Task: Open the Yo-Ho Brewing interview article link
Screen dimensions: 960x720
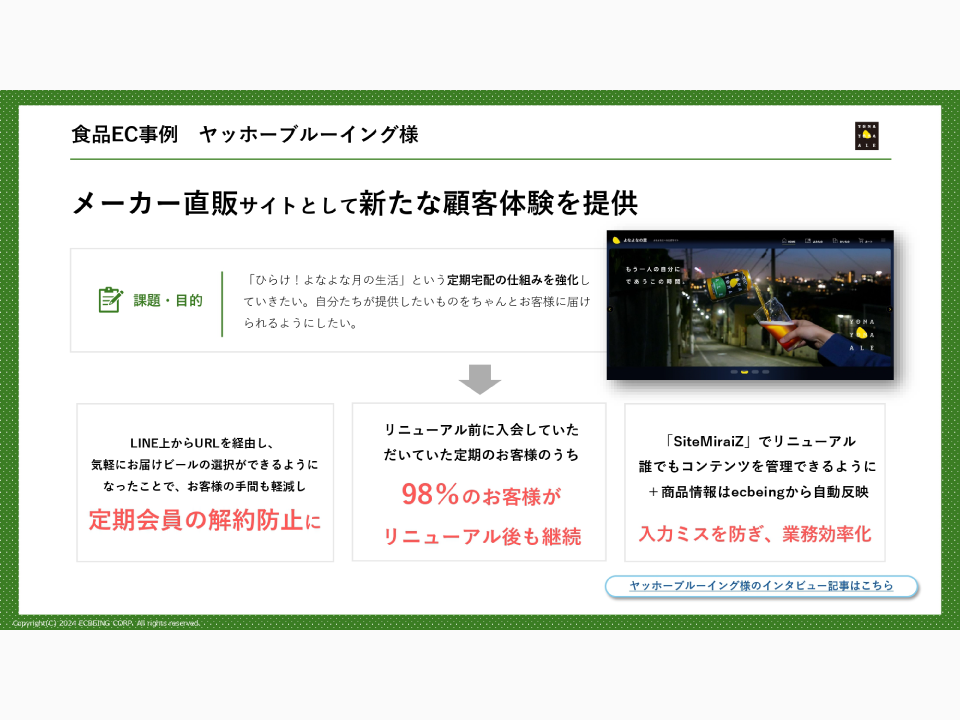Action: 761,586
